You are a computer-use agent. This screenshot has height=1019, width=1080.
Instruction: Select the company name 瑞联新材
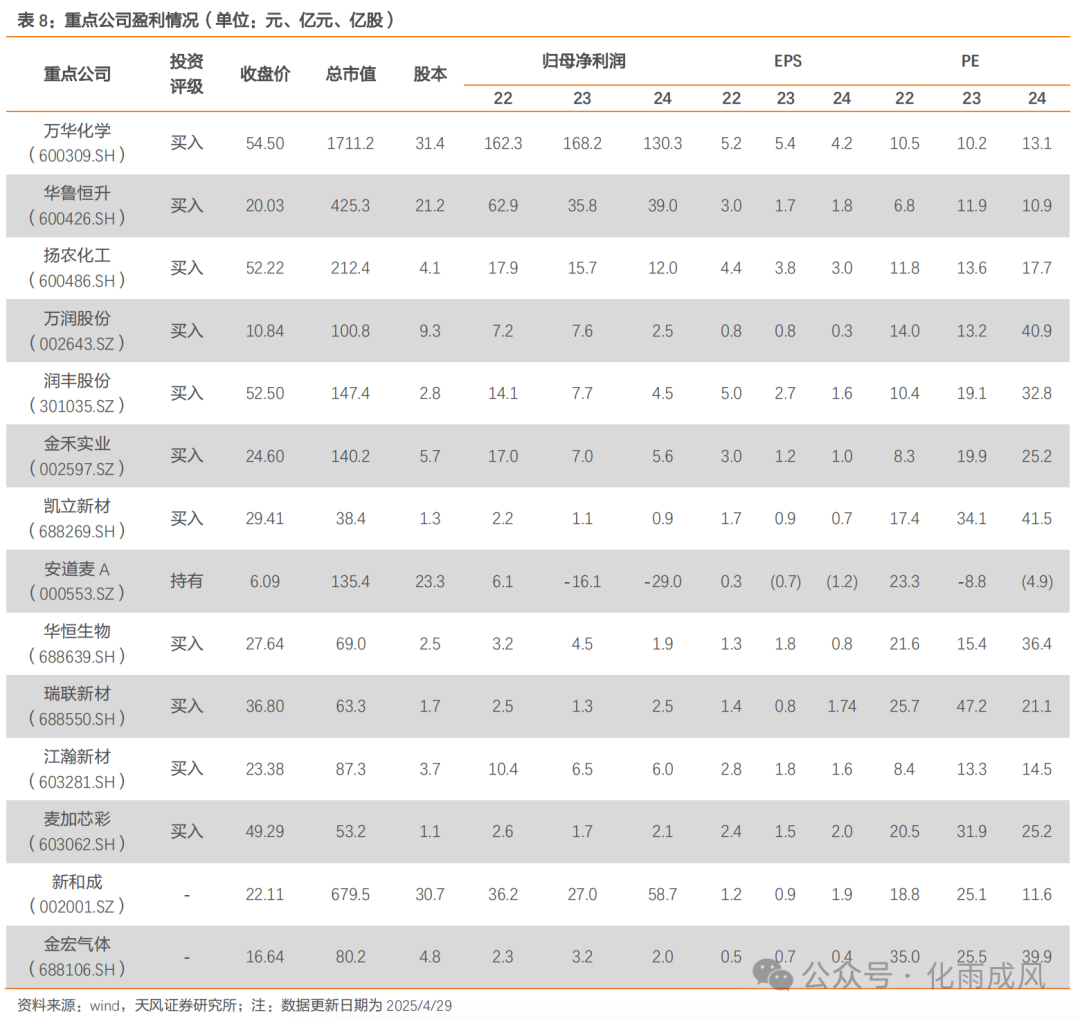pos(77,694)
